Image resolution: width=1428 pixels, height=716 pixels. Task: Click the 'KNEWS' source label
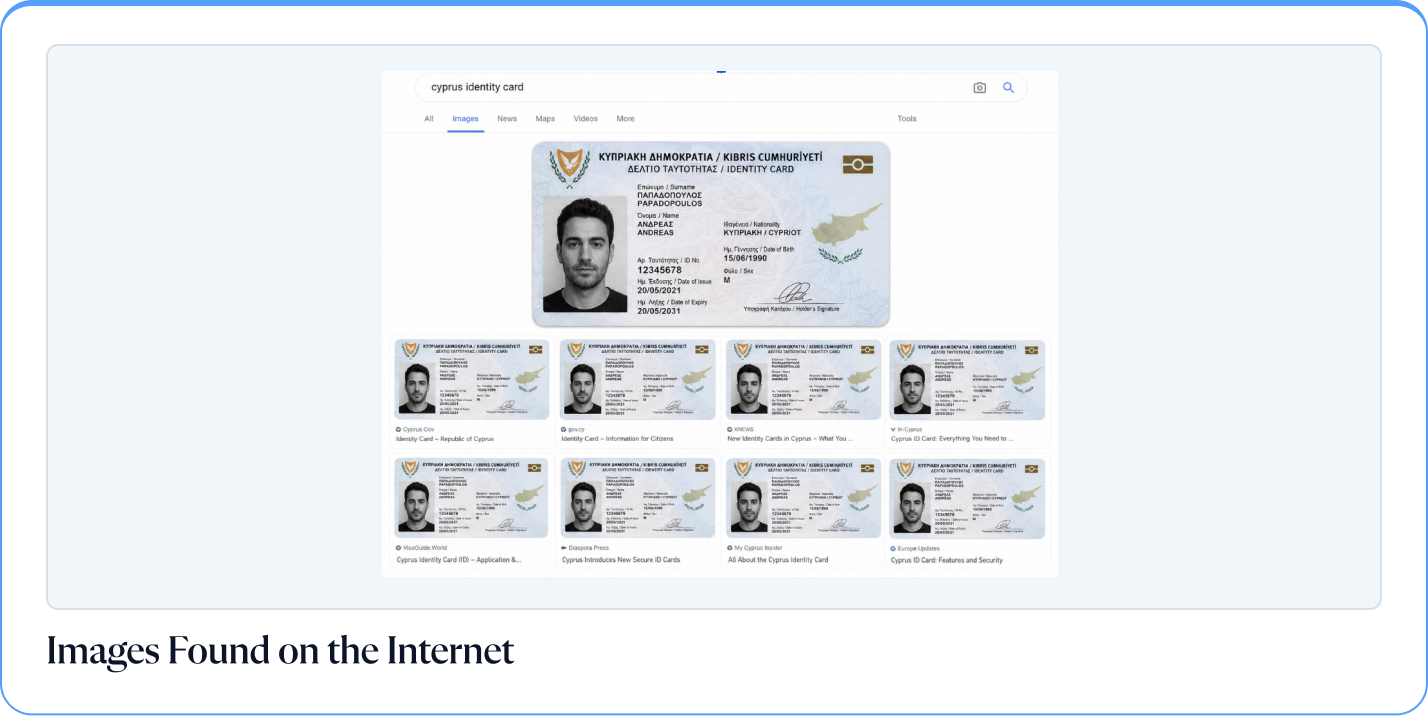[x=745, y=429]
